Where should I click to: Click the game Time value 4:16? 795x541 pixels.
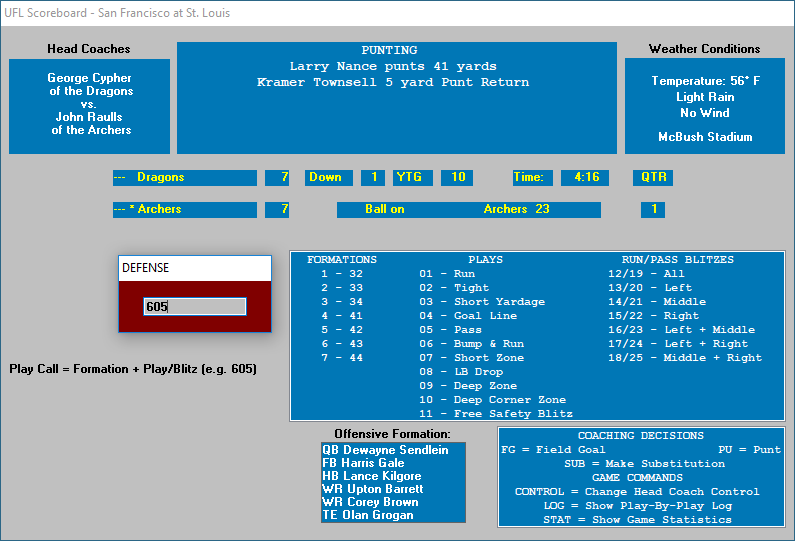pos(585,178)
